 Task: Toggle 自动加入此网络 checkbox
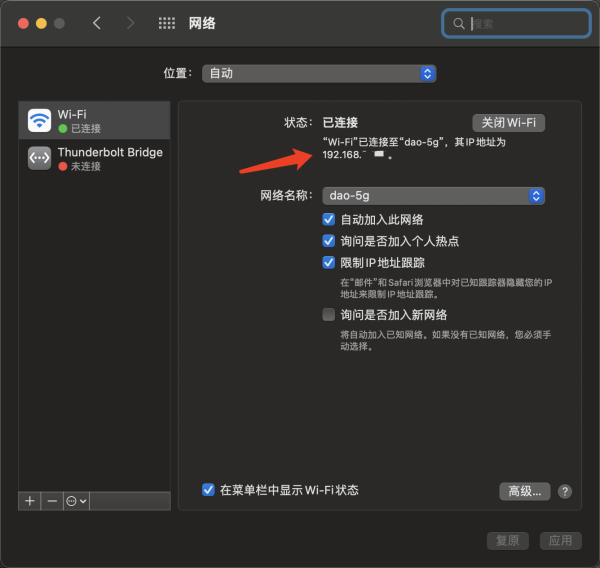coord(329,219)
